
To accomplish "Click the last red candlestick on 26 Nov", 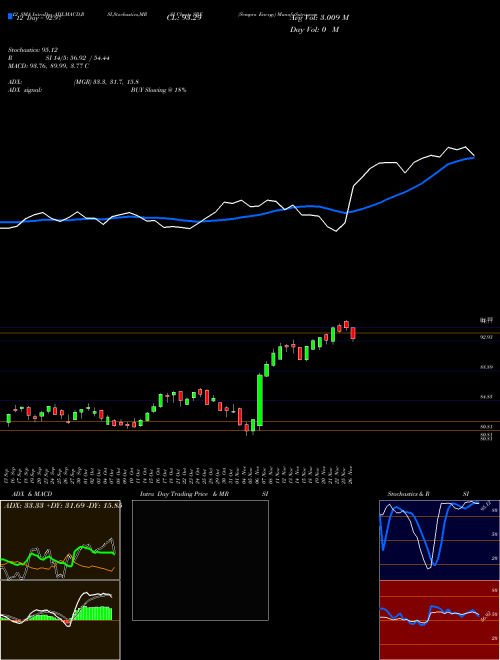I will pos(353,333).
